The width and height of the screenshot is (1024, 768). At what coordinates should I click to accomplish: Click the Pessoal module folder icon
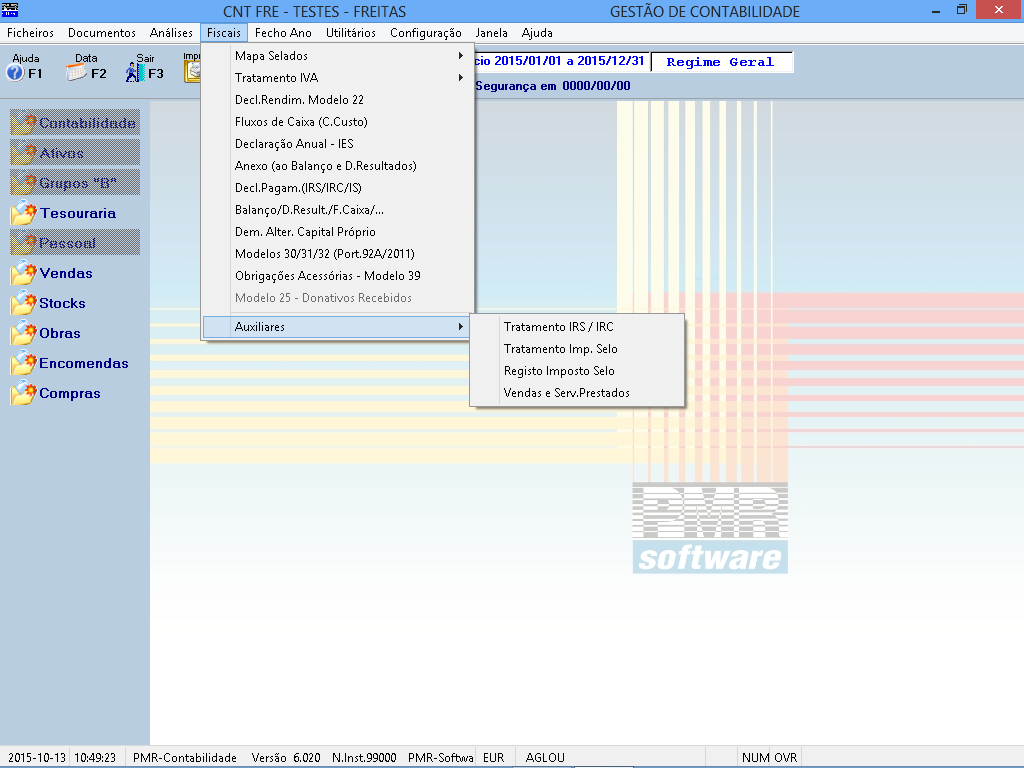(24, 243)
